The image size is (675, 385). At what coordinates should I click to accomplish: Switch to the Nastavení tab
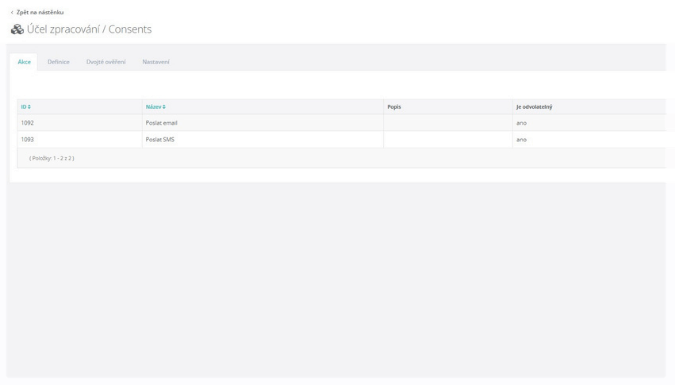tap(156, 62)
